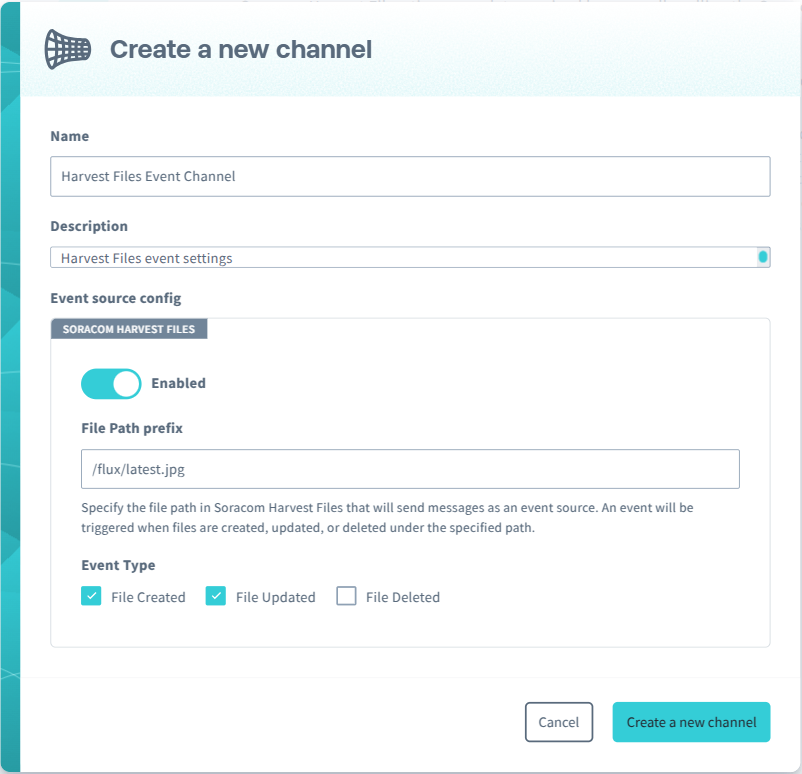Uncheck the File Created checkbox
The width and height of the screenshot is (802, 774).
(x=91, y=595)
